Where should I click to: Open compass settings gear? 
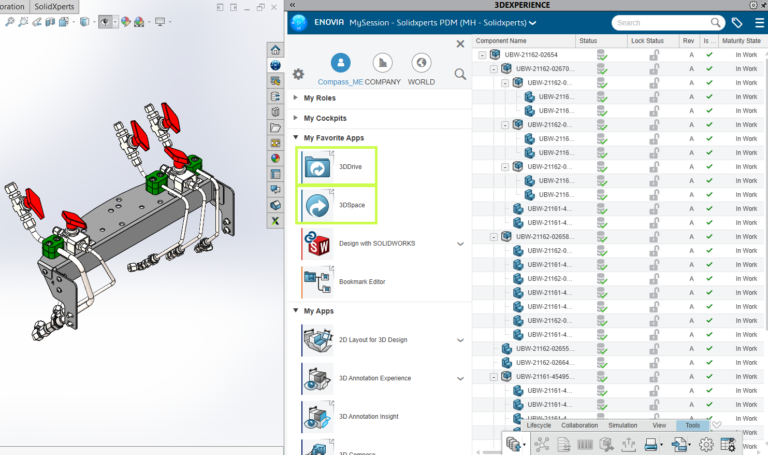pos(298,74)
